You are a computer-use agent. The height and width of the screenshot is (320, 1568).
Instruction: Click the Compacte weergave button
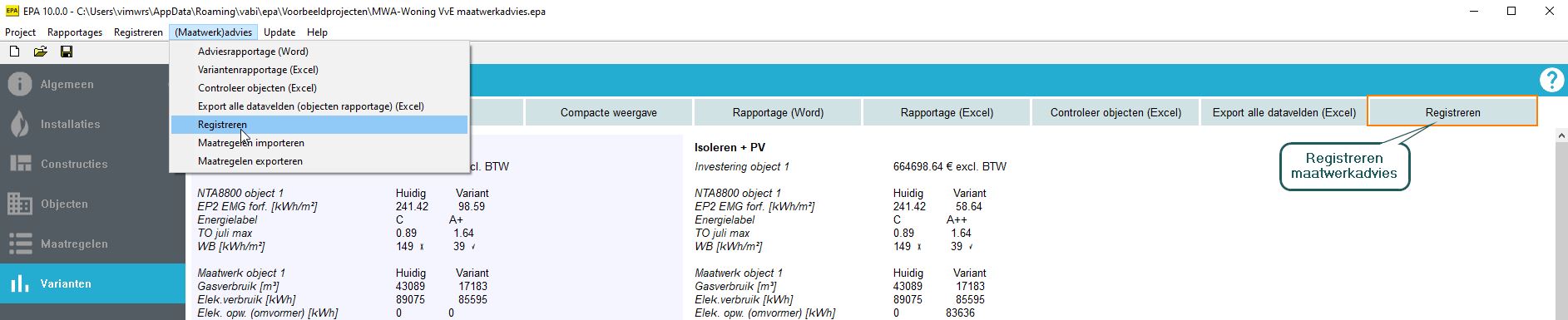click(609, 112)
